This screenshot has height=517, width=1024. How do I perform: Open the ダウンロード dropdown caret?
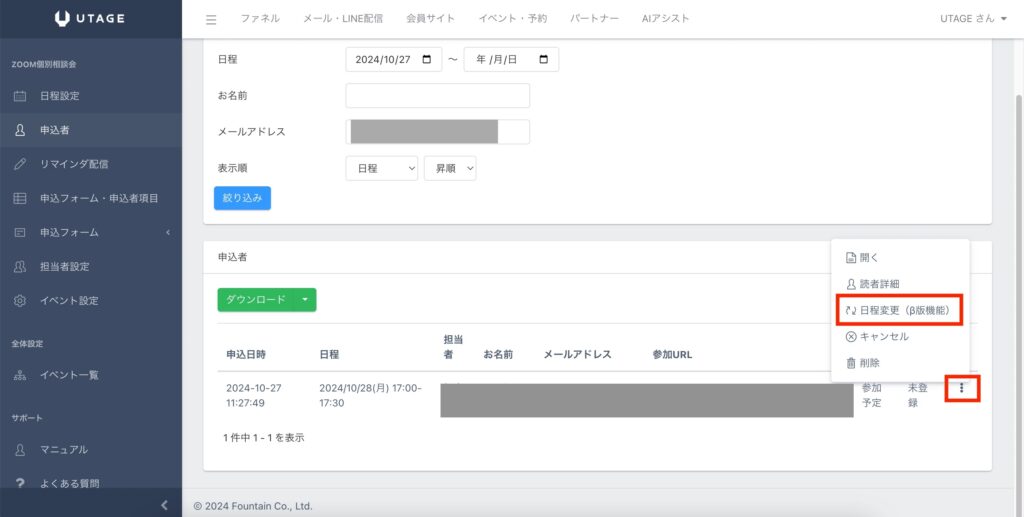pos(305,300)
